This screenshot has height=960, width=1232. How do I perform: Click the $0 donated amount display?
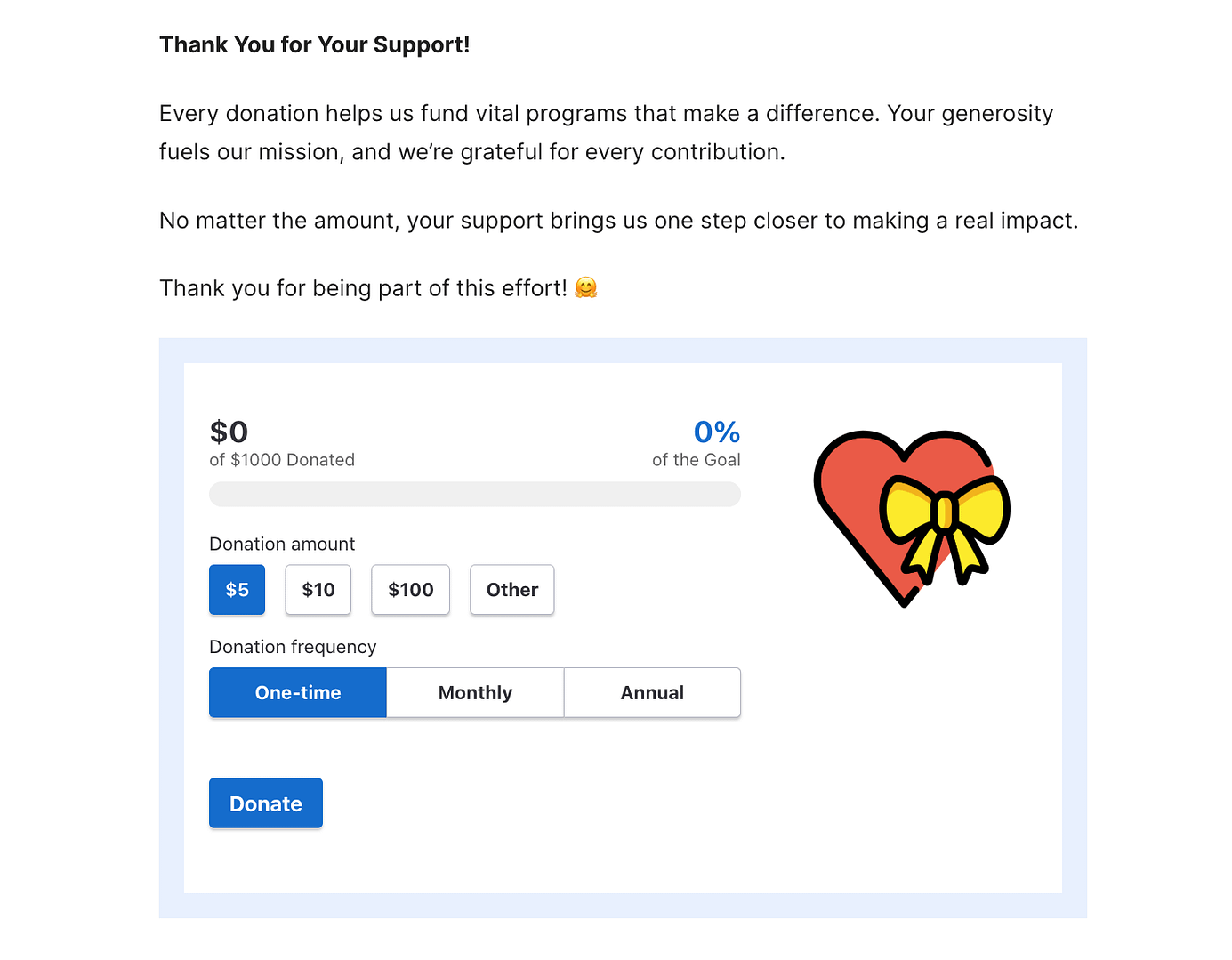tap(229, 432)
